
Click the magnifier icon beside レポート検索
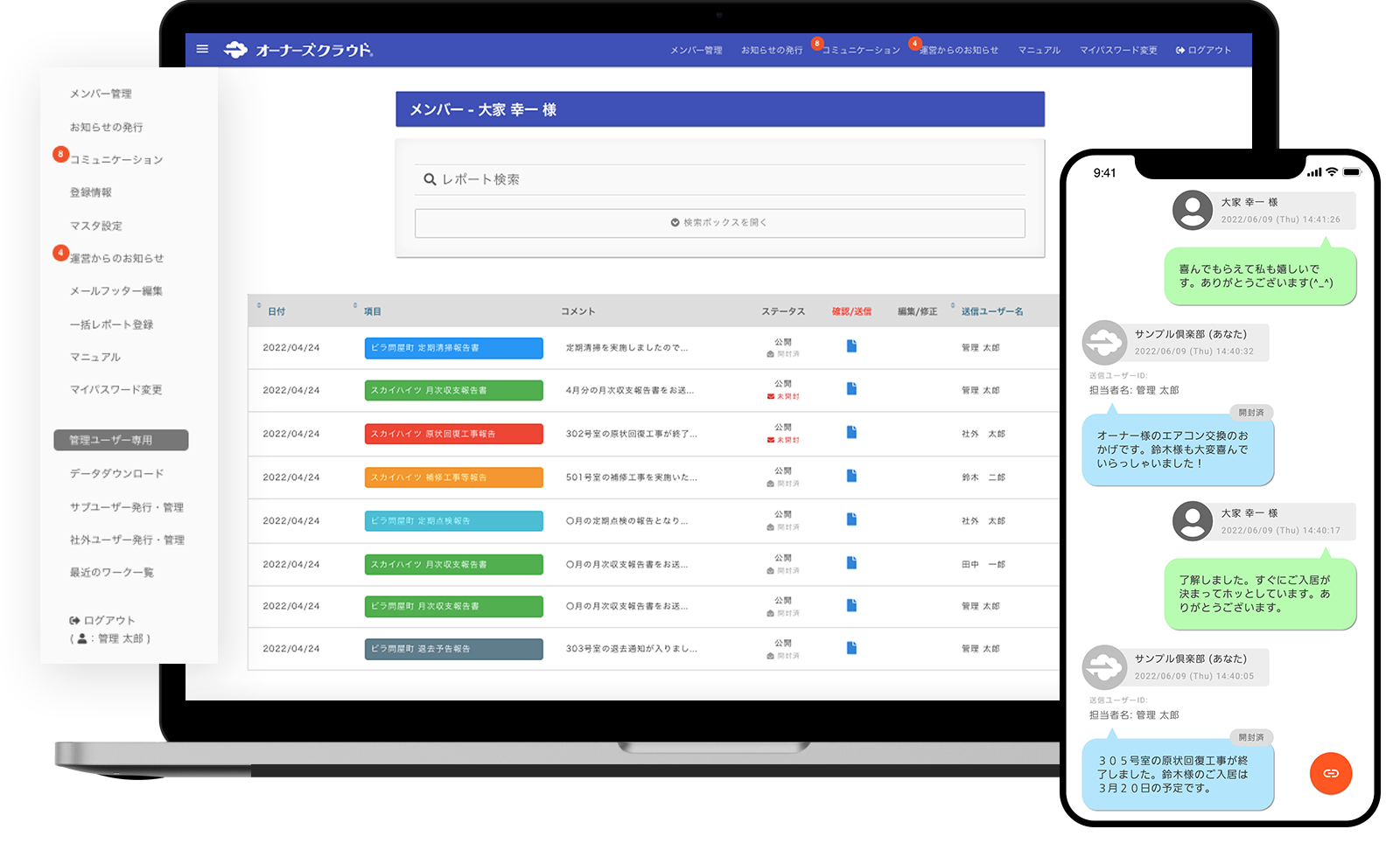(x=430, y=179)
